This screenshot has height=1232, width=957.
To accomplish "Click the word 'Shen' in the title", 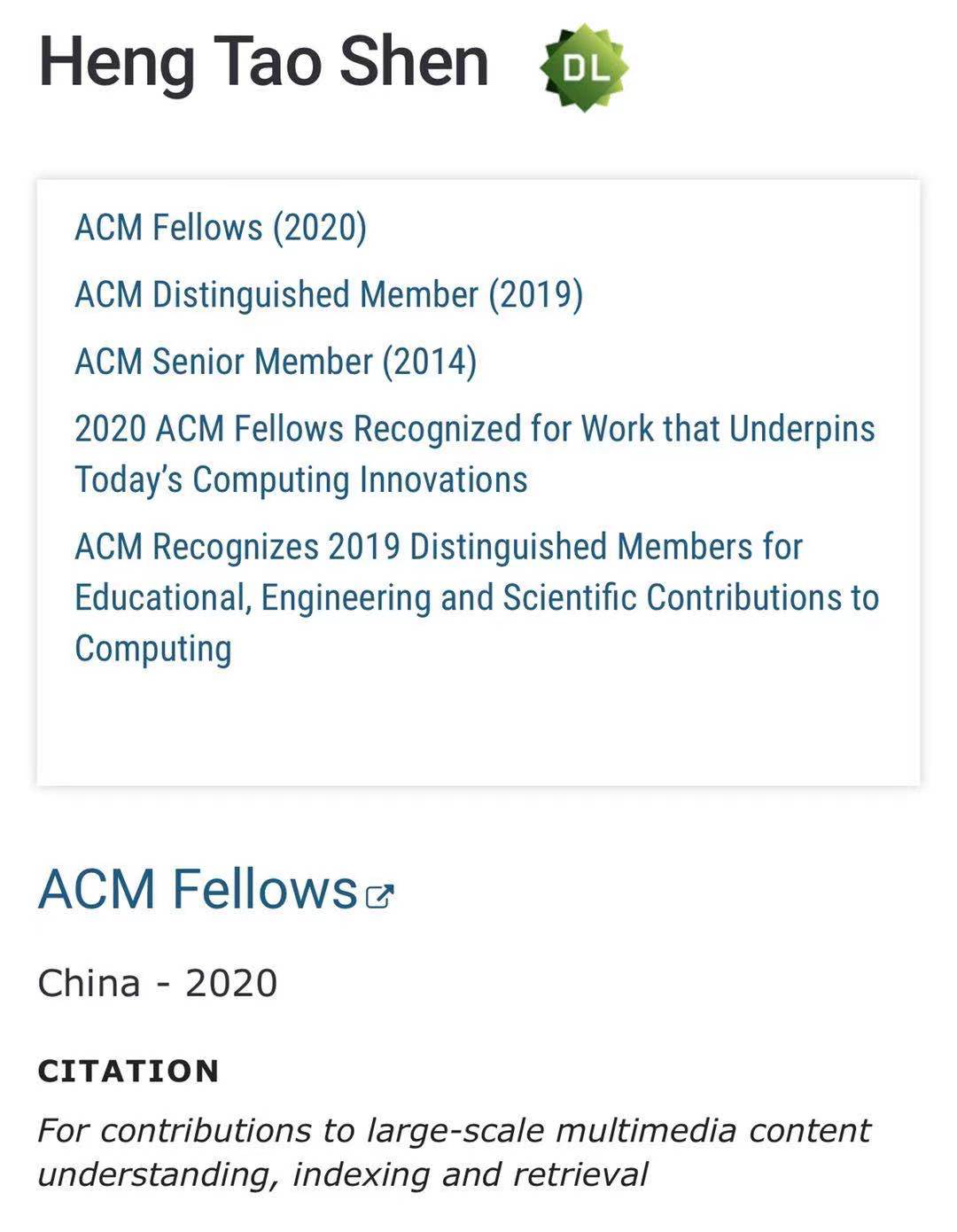I will [x=414, y=62].
